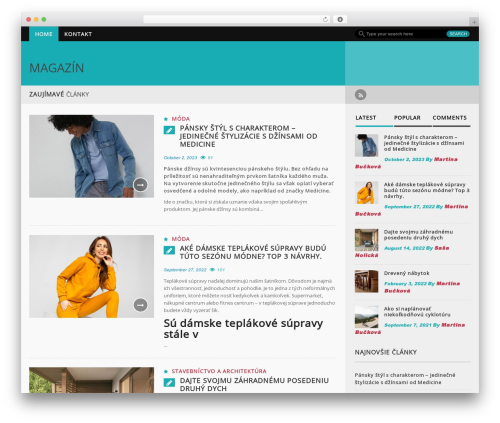Click the dark circular browser toolbar icon
500x423 pixels.
click(340, 20)
